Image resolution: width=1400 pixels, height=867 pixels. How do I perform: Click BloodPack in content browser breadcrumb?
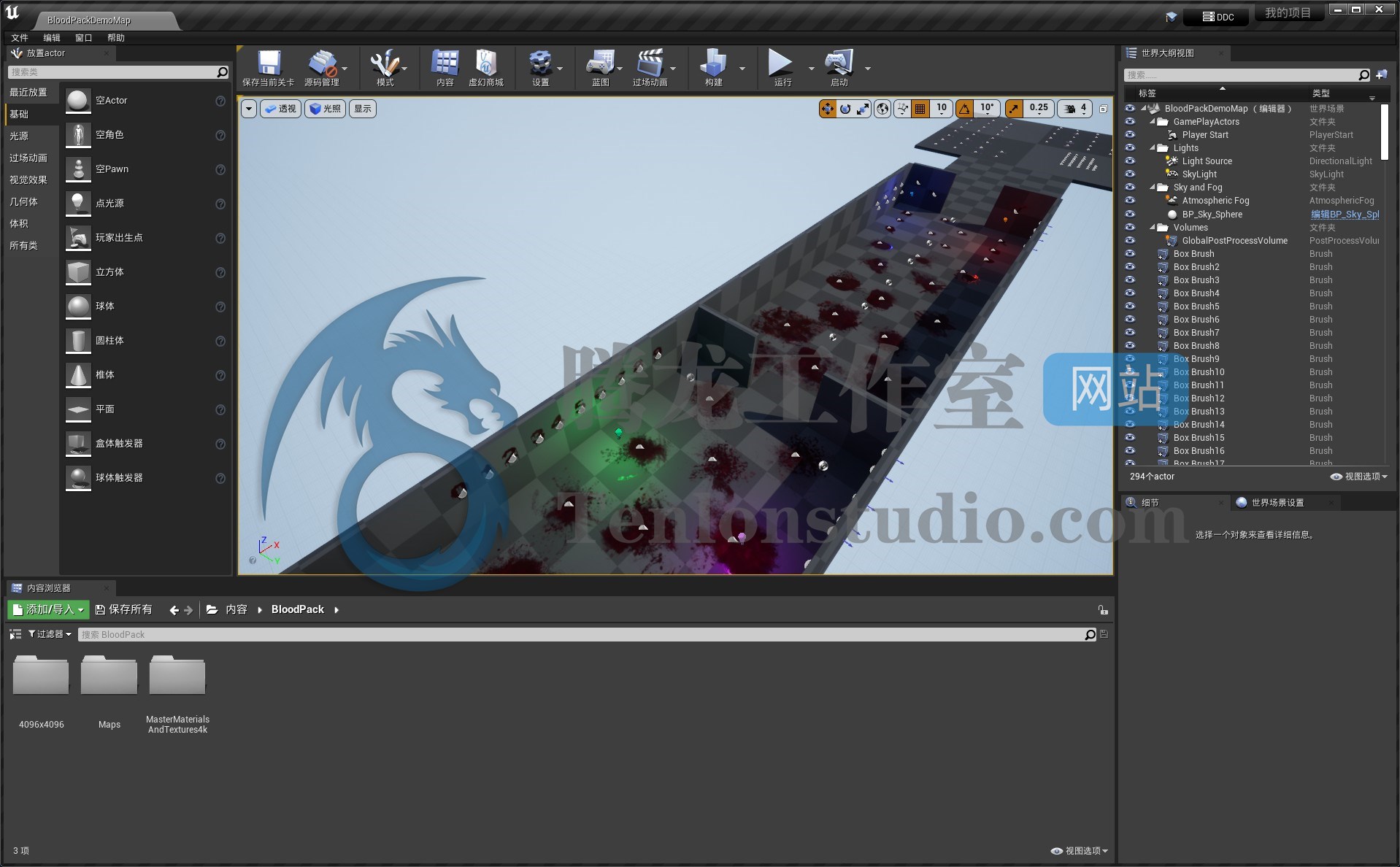[298, 609]
